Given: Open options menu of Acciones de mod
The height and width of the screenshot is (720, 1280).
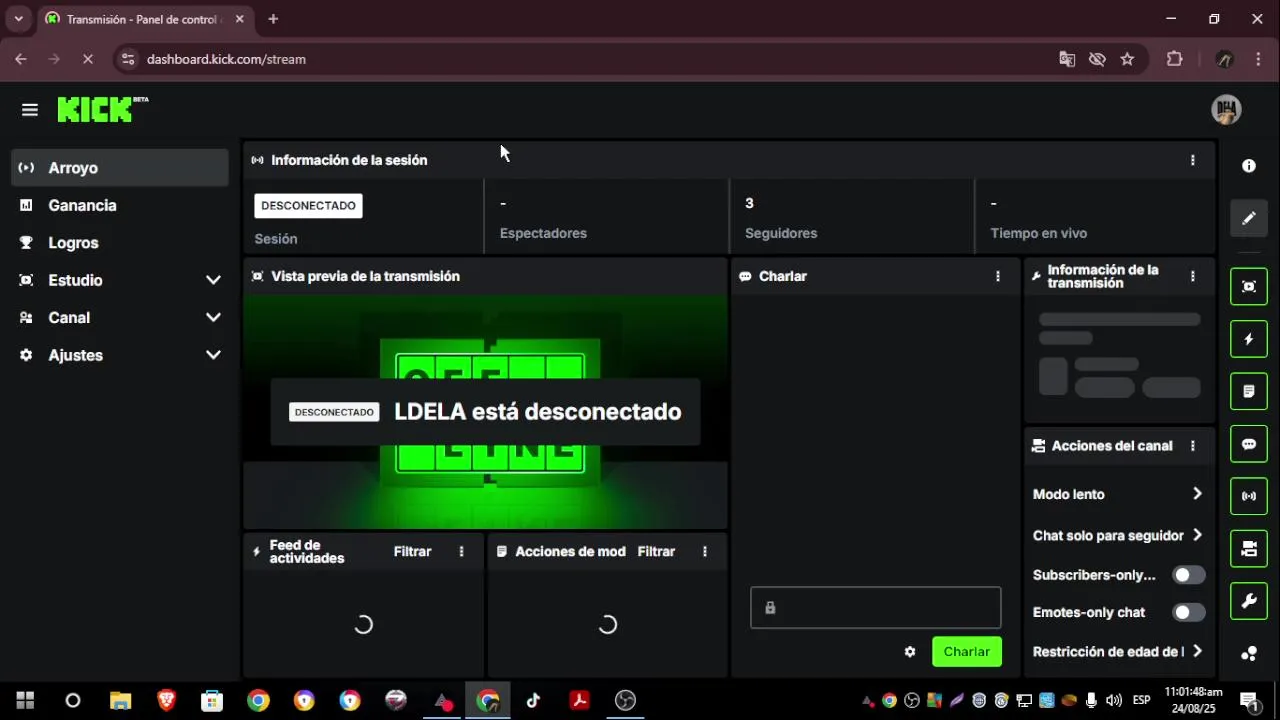Looking at the screenshot, I should click(705, 552).
